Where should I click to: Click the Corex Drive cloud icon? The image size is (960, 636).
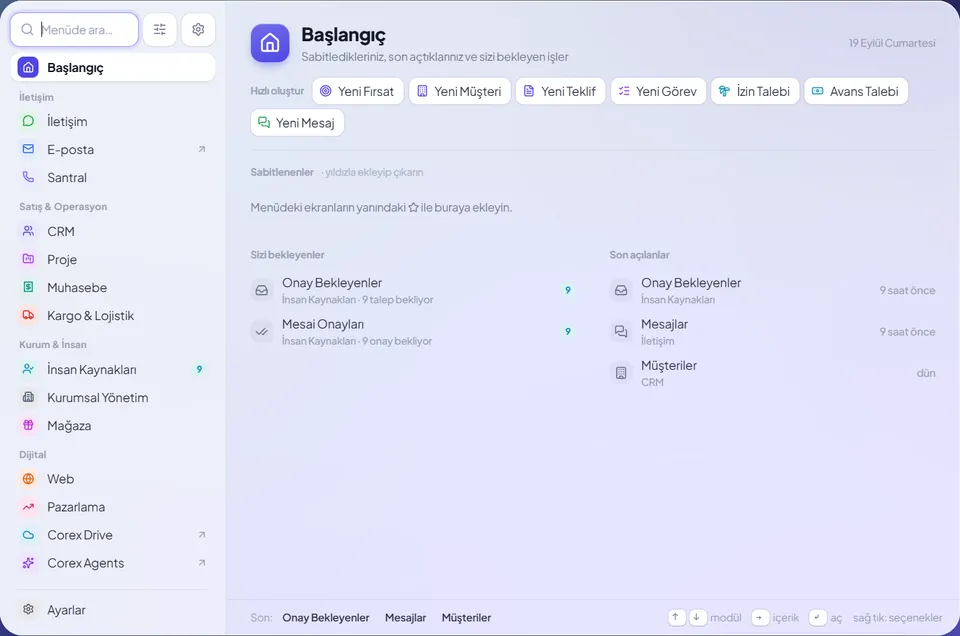pos(28,535)
